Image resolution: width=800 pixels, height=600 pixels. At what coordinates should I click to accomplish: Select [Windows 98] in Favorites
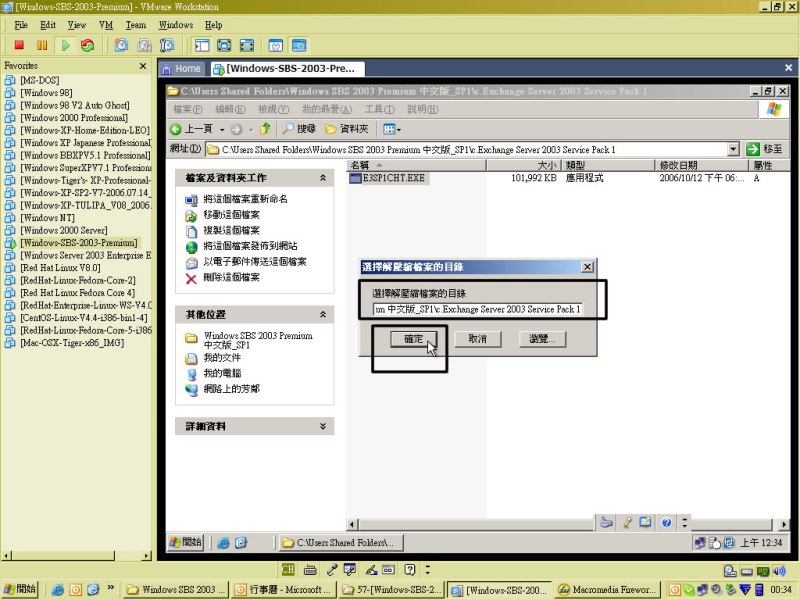[x=46, y=93]
